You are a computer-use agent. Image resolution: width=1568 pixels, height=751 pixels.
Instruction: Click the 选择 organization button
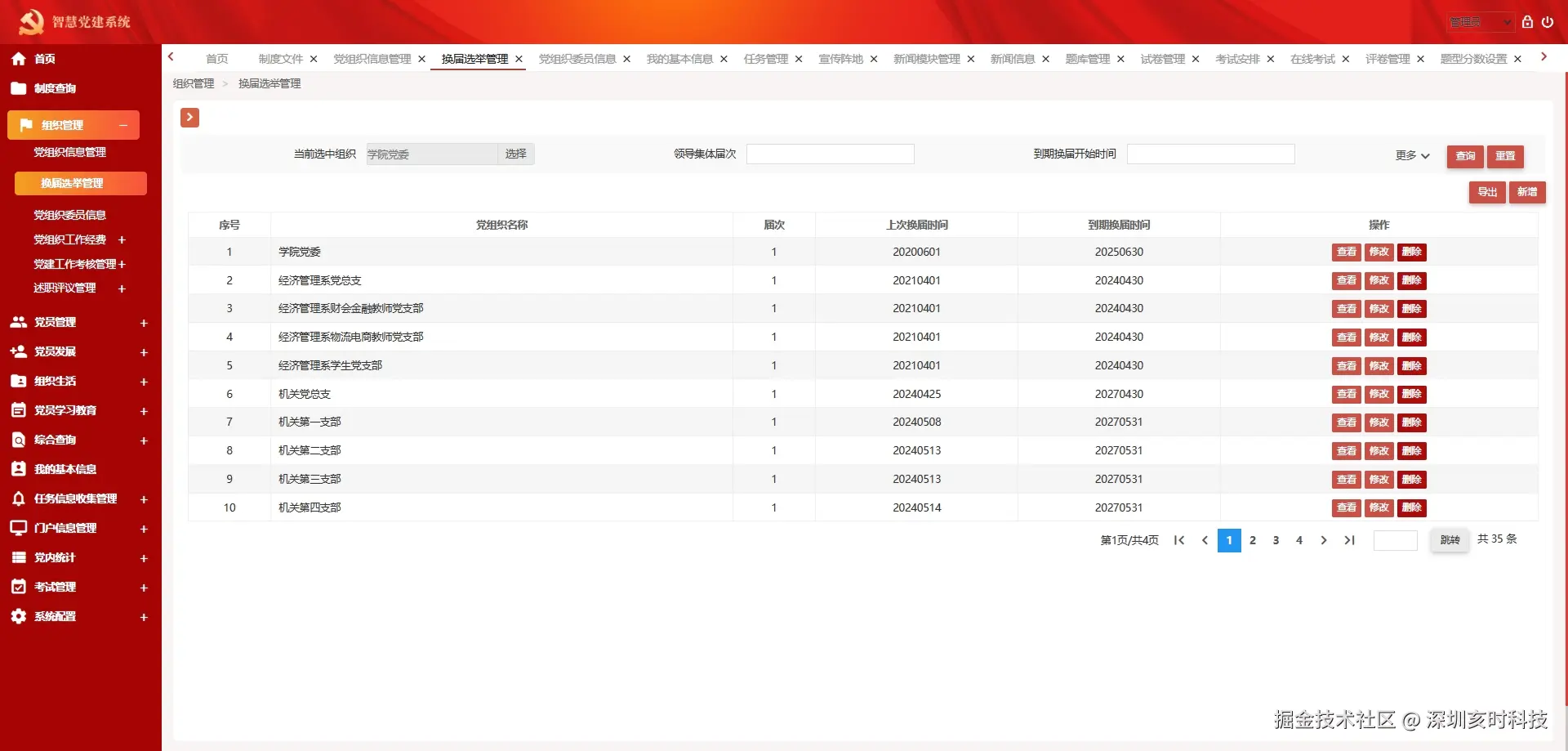pyautogui.click(x=516, y=154)
